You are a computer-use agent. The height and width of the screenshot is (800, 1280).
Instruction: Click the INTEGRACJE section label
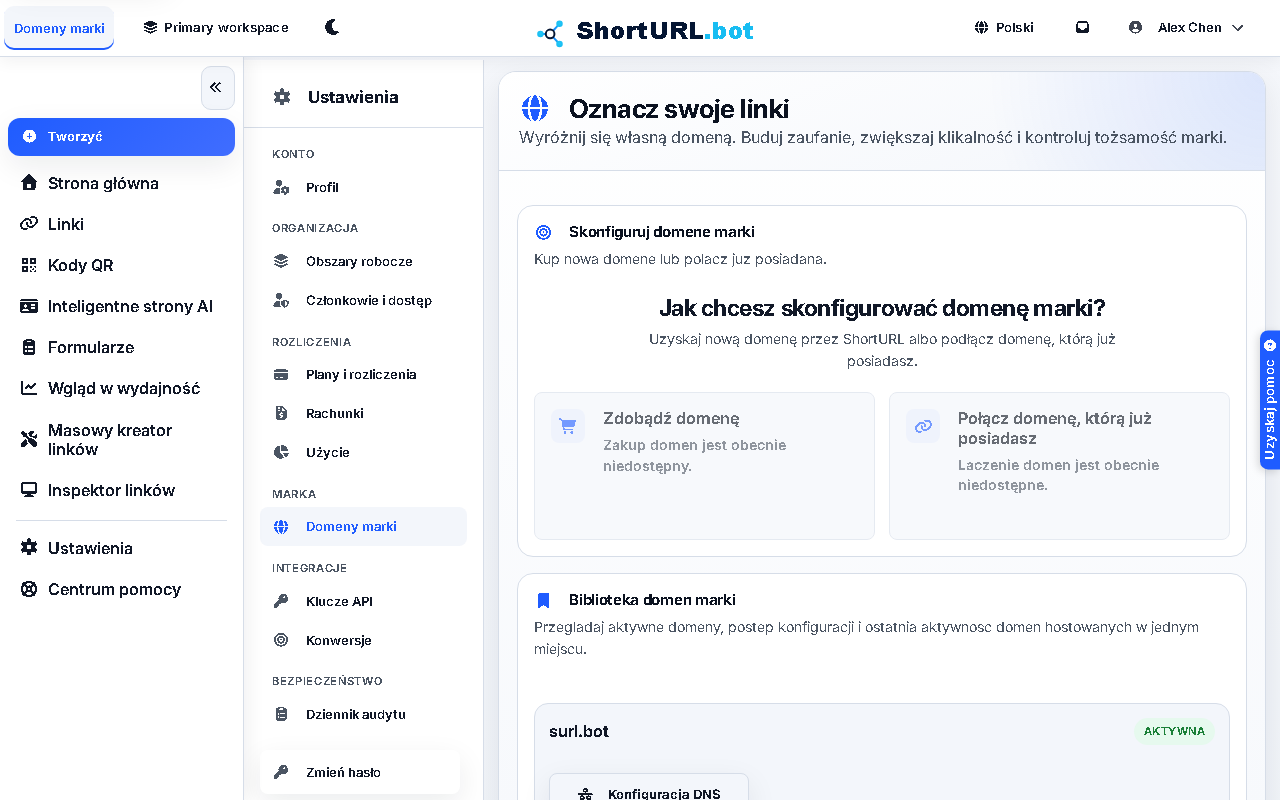coord(310,568)
